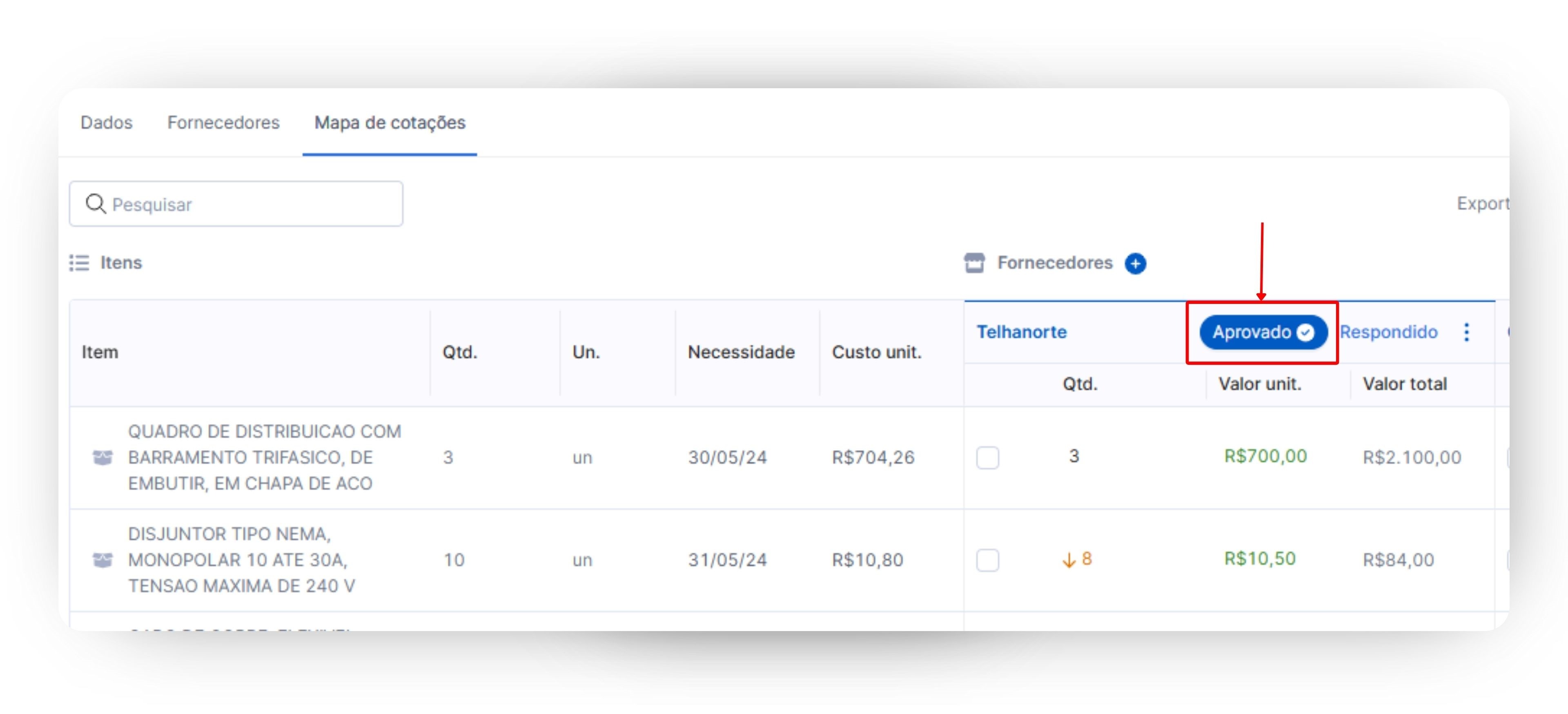Image resolution: width=1568 pixels, height=714 pixels.
Task: Click the Telhanorte supplier link
Action: coord(1021,332)
